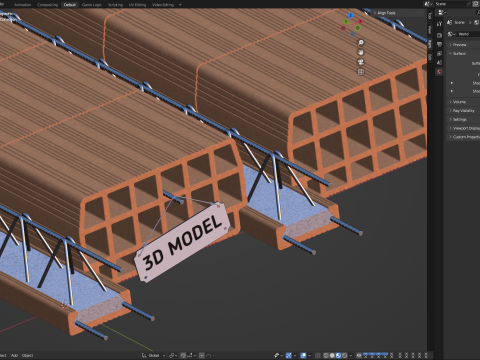Click the red X axis on navigation gizmo
This screenshot has width=480, height=360.
tap(360, 22)
